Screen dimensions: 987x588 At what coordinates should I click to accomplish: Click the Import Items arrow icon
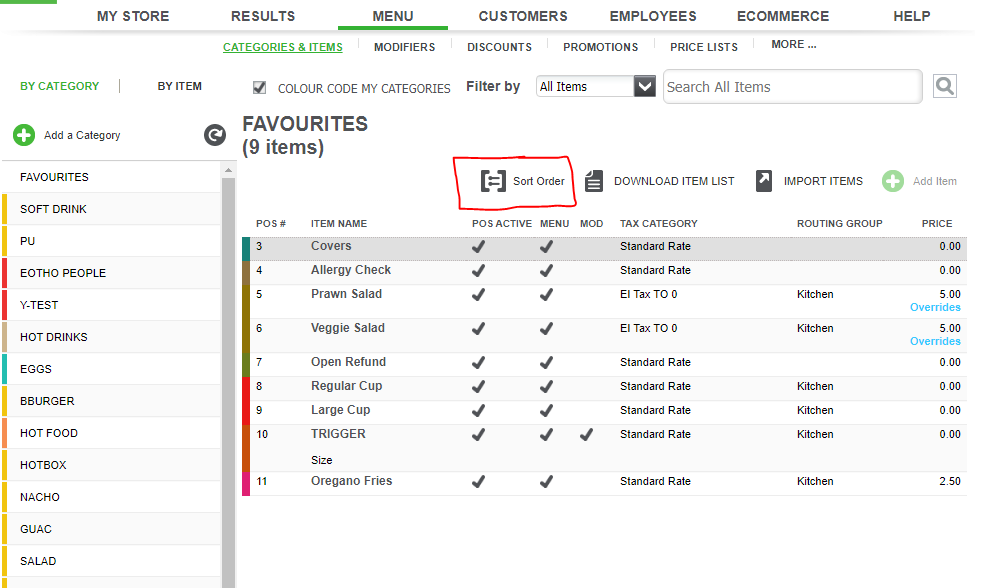pos(764,181)
